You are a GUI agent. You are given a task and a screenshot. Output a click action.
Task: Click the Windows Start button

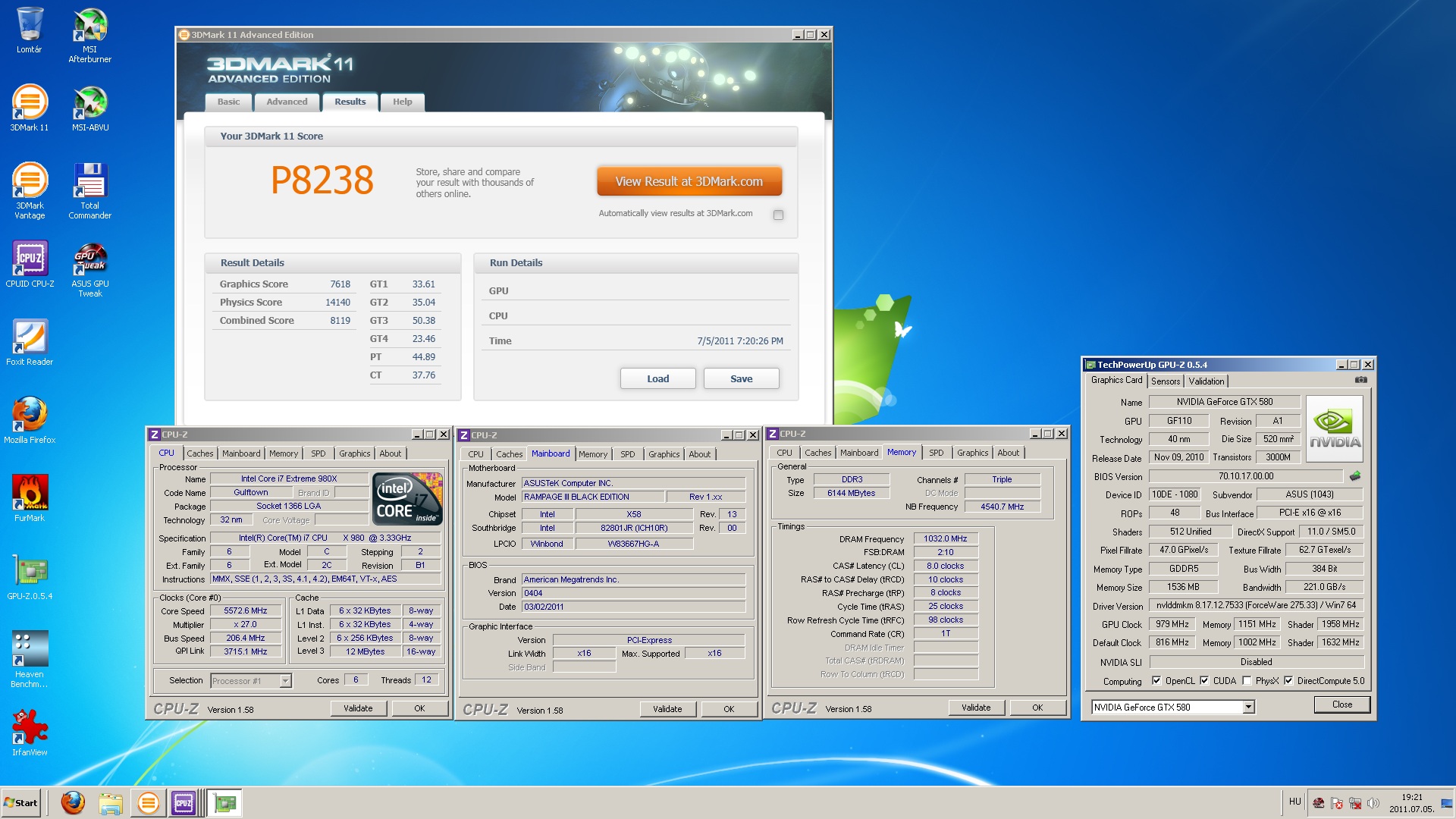coord(21,802)
